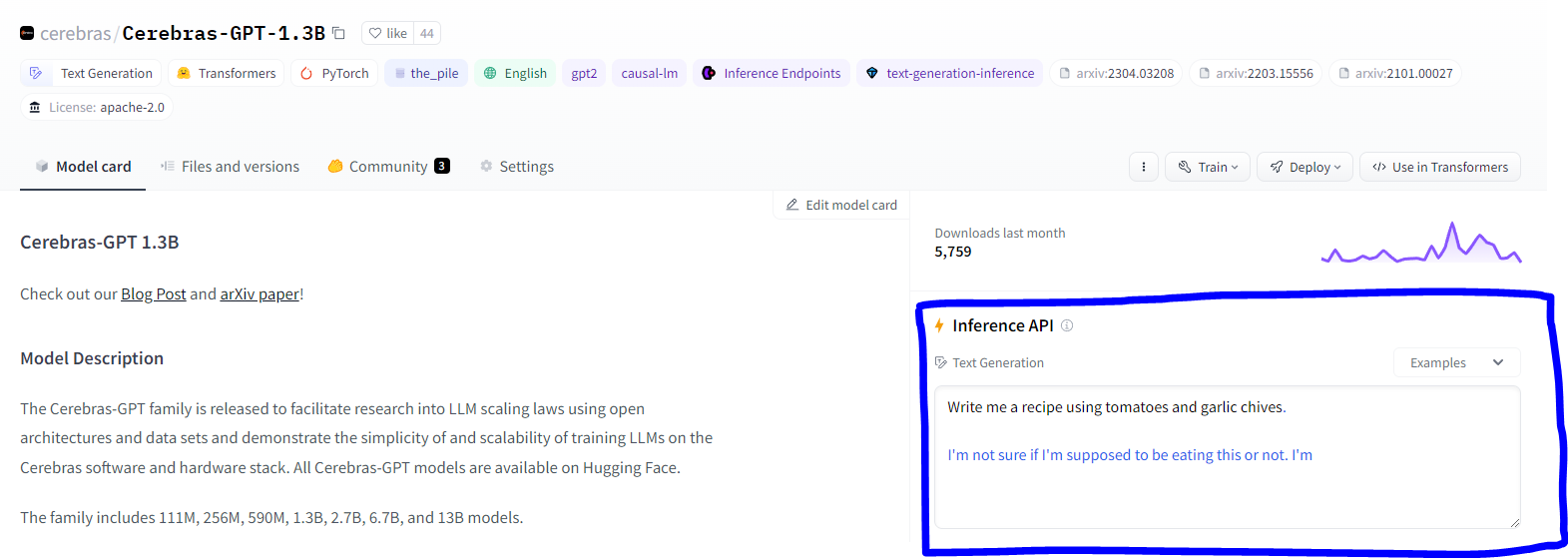The width and height of the screenshot is (1568, 558).
Task: Click into the inference text input box
Action: point(1227,457)
